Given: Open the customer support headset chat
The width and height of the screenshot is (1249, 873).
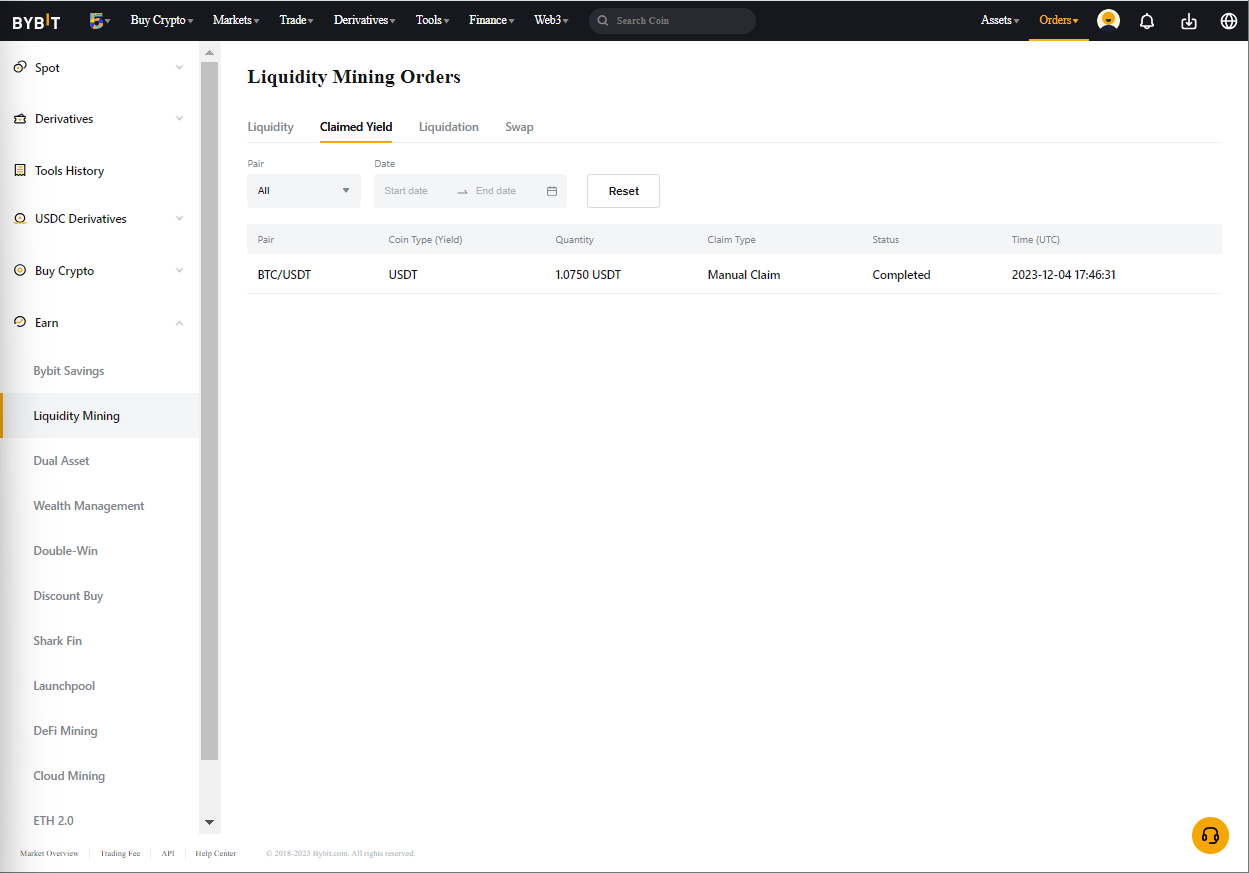Looking at the screenshot, I should tap(1210, 835).
